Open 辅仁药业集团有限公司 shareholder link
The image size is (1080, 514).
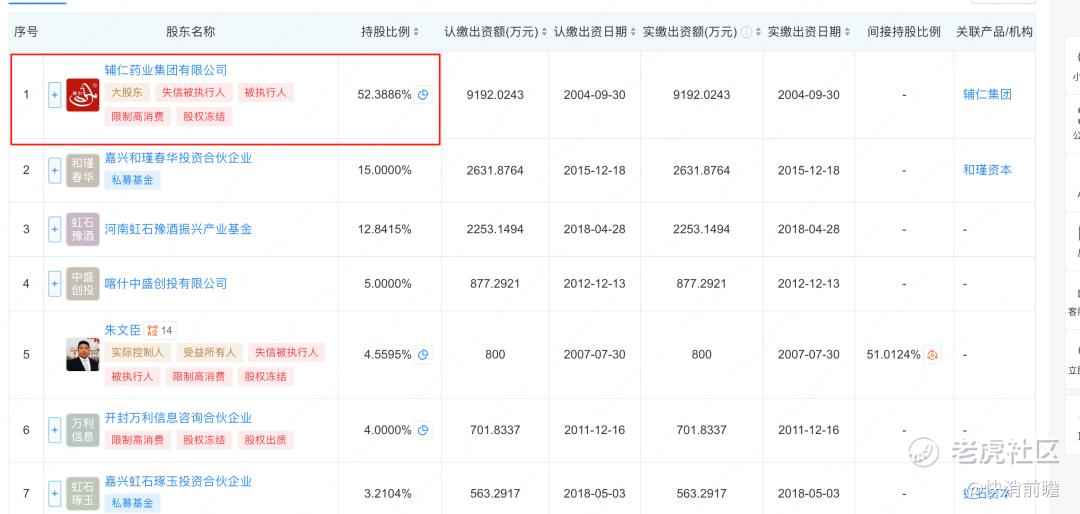point(166,70)
